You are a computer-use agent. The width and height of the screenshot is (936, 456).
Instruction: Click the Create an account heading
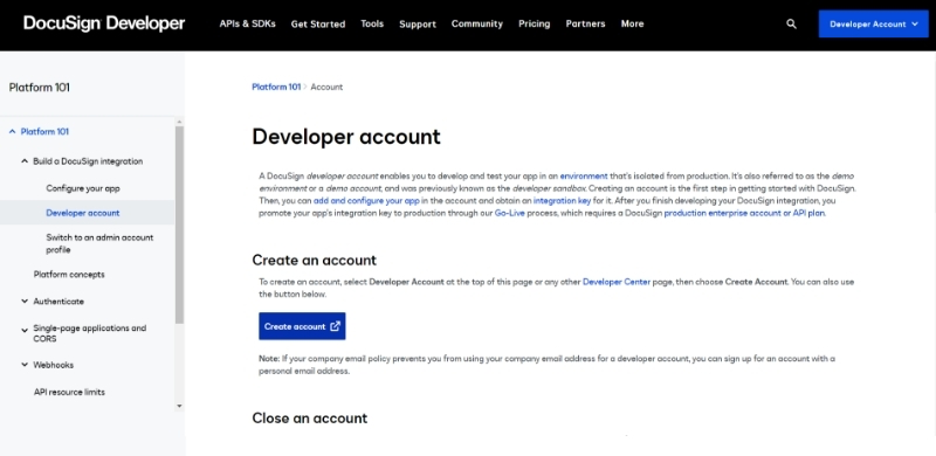click(314, 260)
